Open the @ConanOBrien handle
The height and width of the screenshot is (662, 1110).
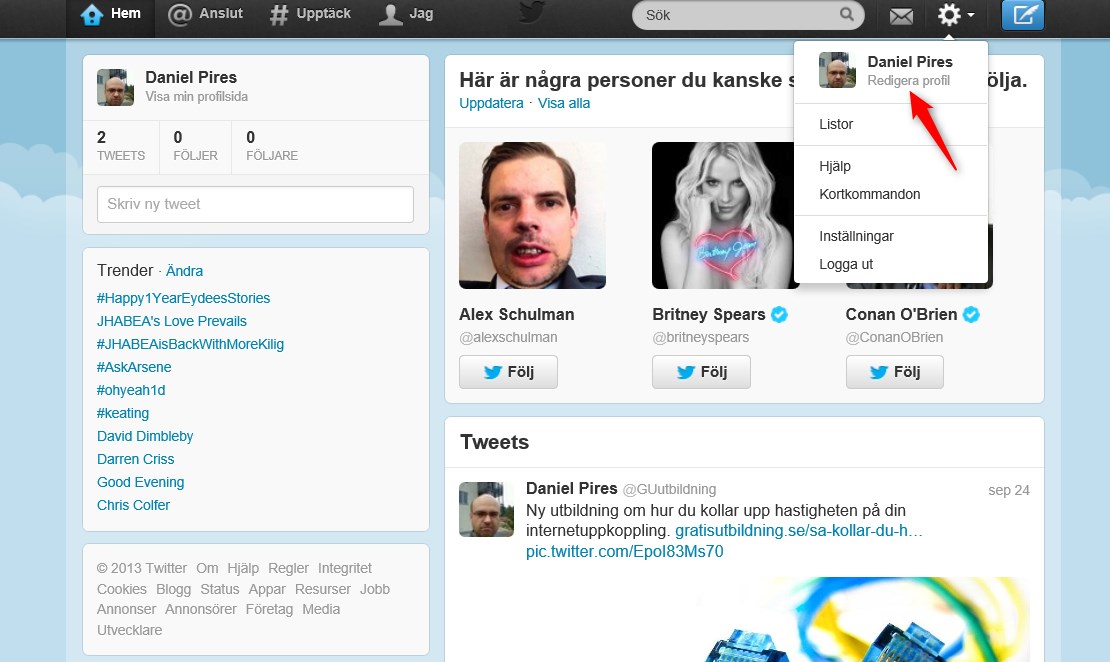(894, 338)
